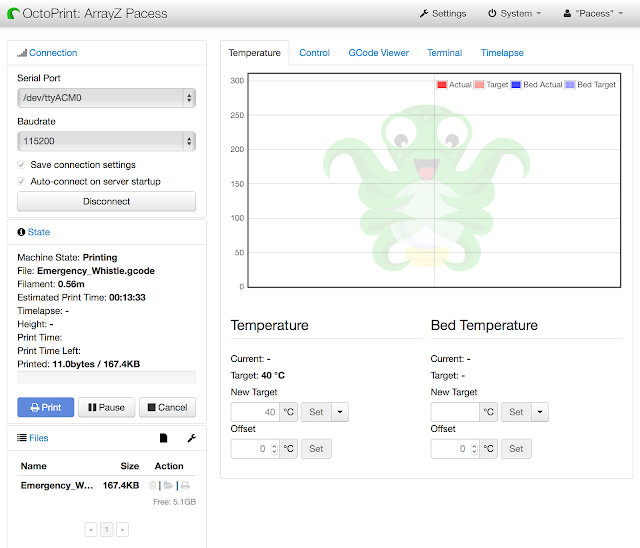Delete Emergency_W... file via trash icon

click(x=153, y=486)
